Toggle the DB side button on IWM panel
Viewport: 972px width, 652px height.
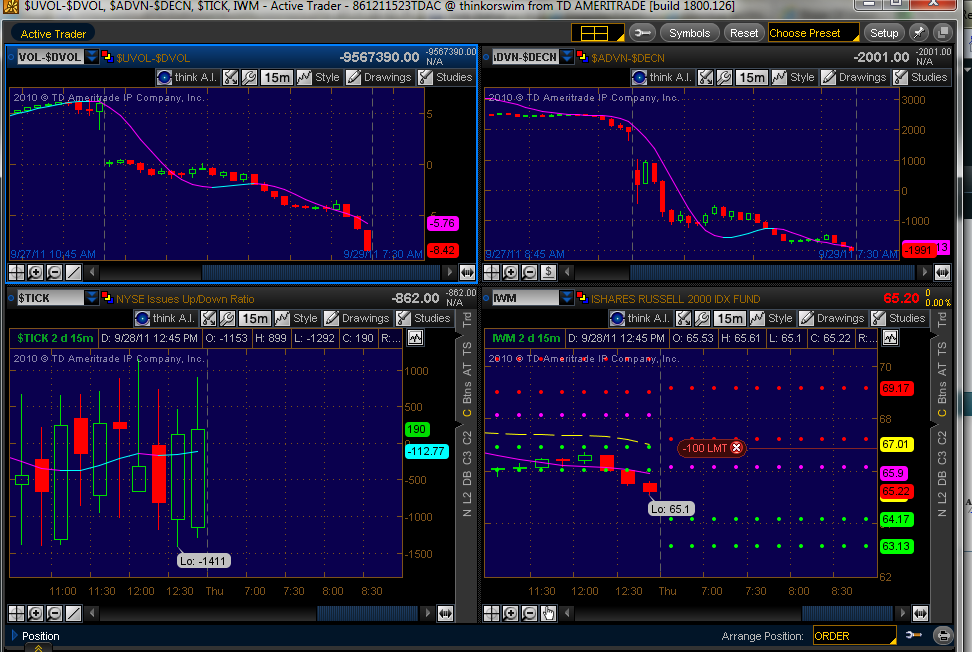click(942, 478)
